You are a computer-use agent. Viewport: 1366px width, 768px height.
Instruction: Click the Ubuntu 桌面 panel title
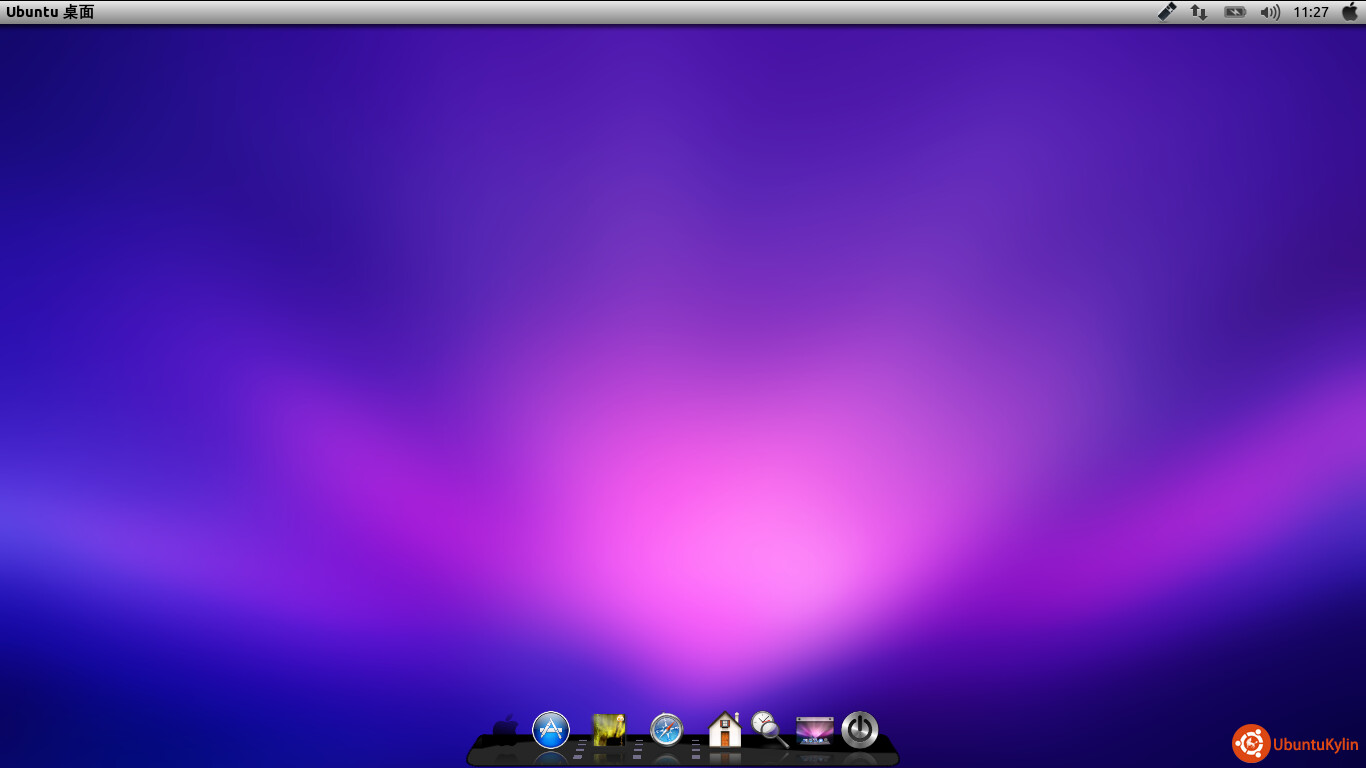[x=50, y=12]
